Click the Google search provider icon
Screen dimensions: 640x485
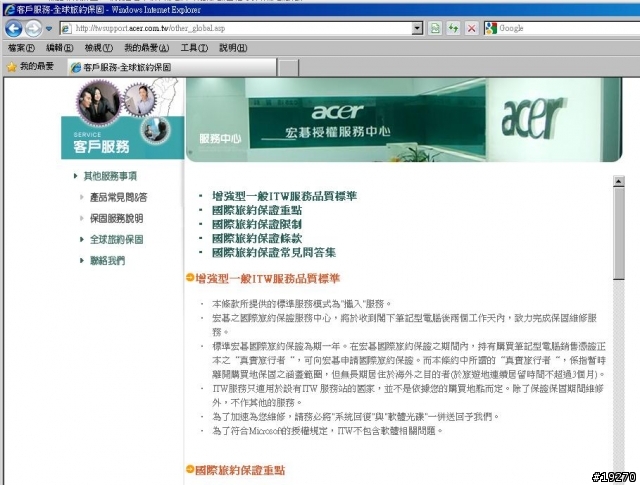click(490, 28)
